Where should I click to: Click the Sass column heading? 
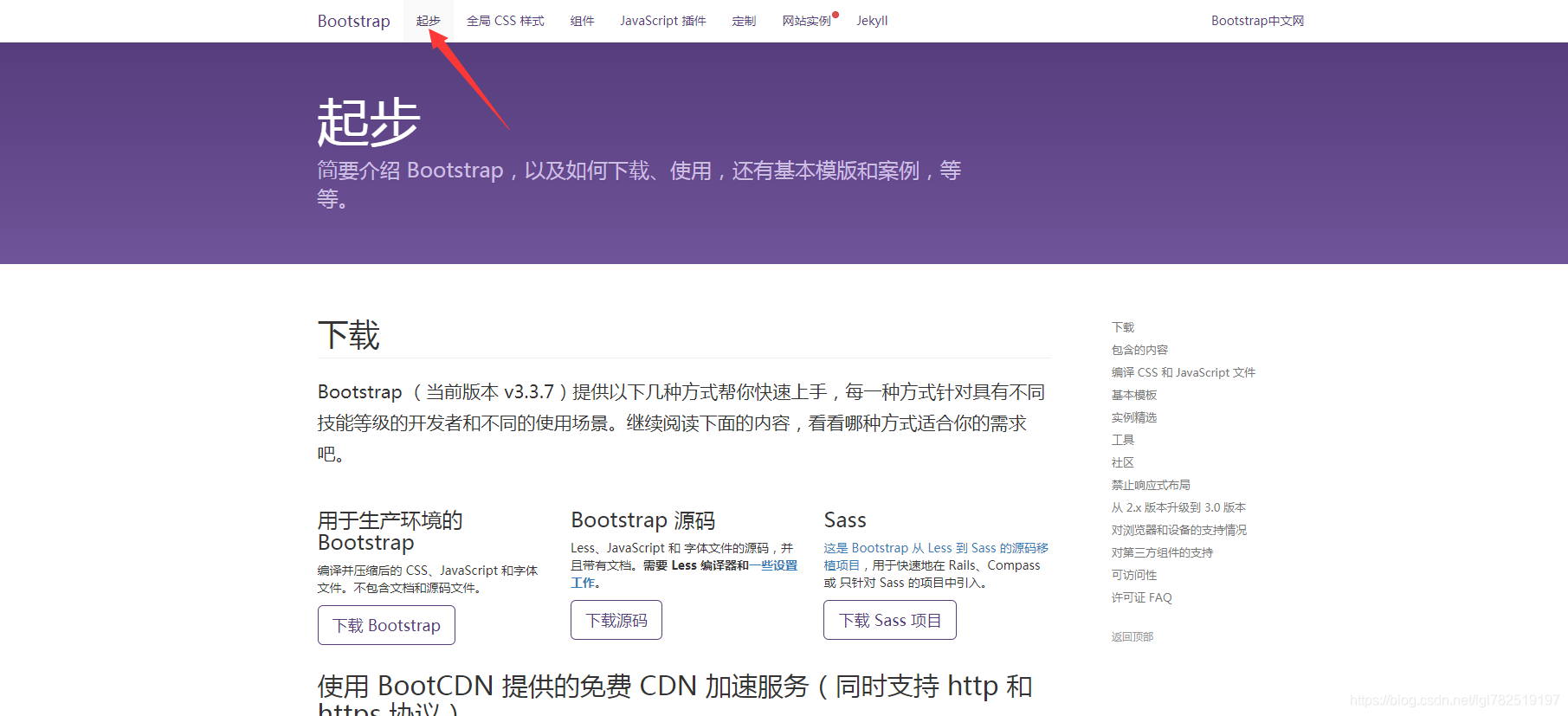[x=845, y=520]
